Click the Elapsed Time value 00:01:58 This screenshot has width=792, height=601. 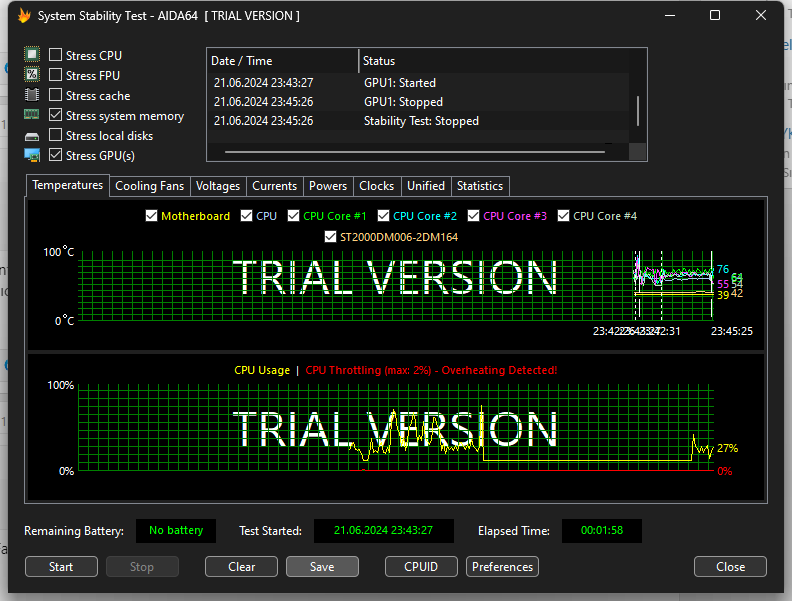point(602,530)
